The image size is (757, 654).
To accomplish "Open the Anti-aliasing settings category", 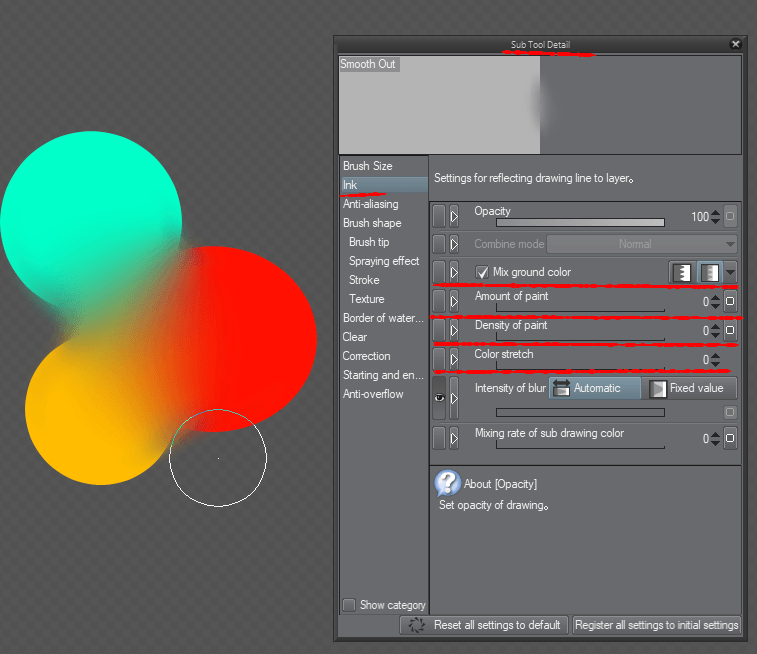I will point(370,204).
